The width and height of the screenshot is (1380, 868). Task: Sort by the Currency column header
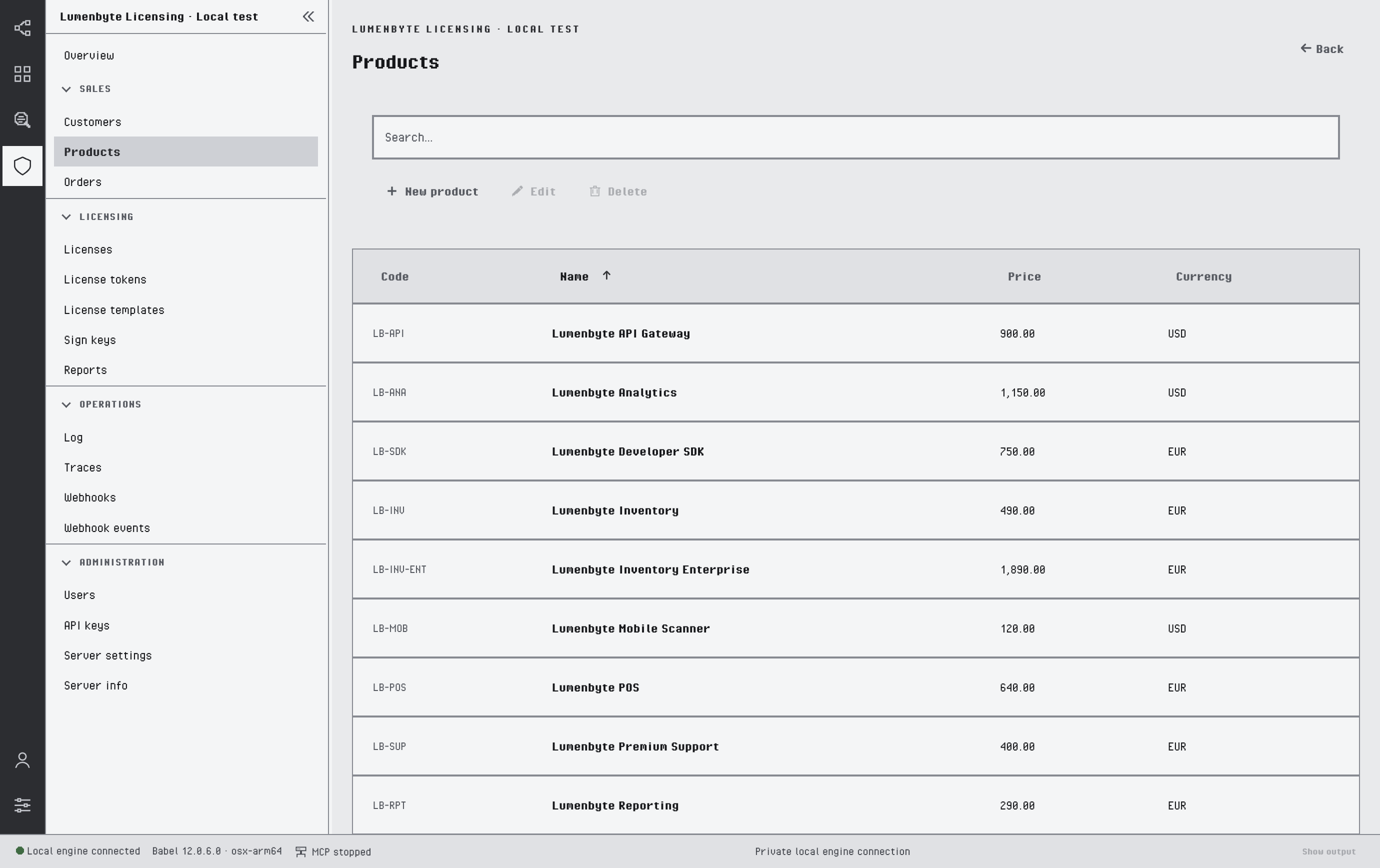pos(1203,276)
